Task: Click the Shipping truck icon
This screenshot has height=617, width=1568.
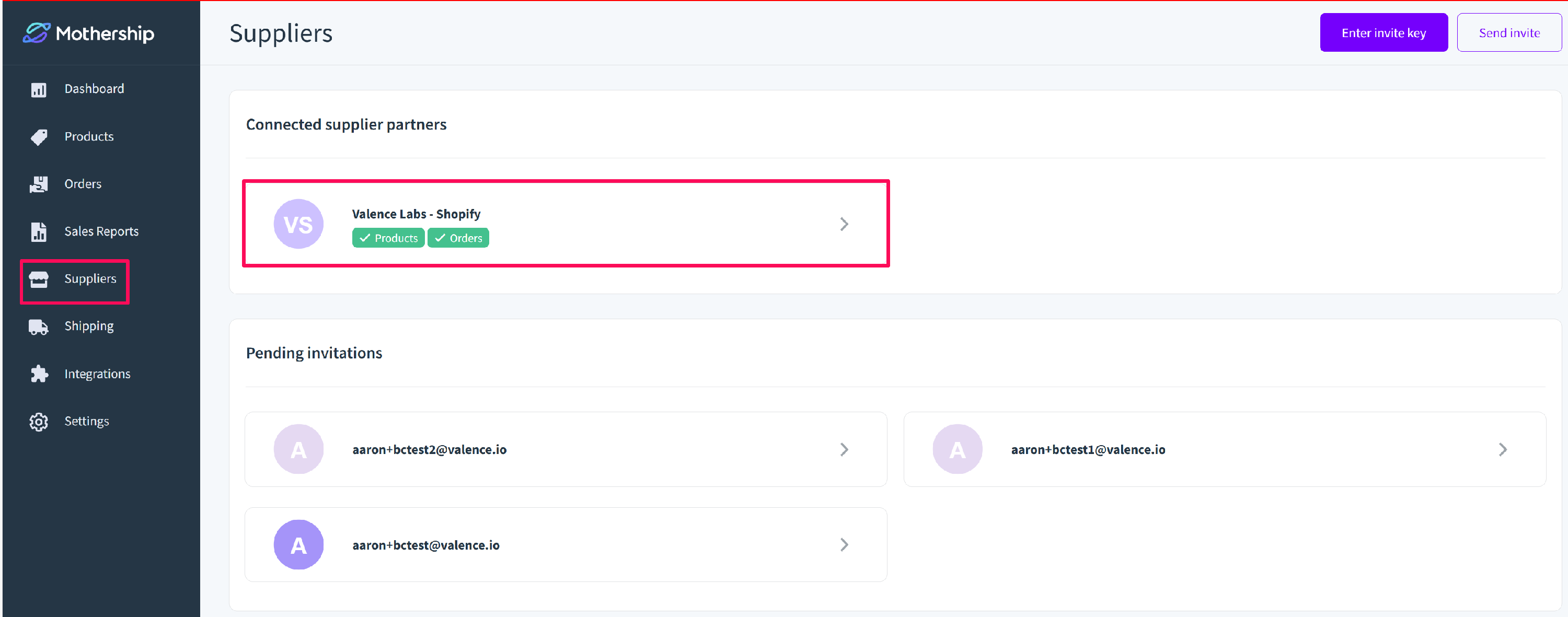Action: pyautogui.click(x=38, y=327)
